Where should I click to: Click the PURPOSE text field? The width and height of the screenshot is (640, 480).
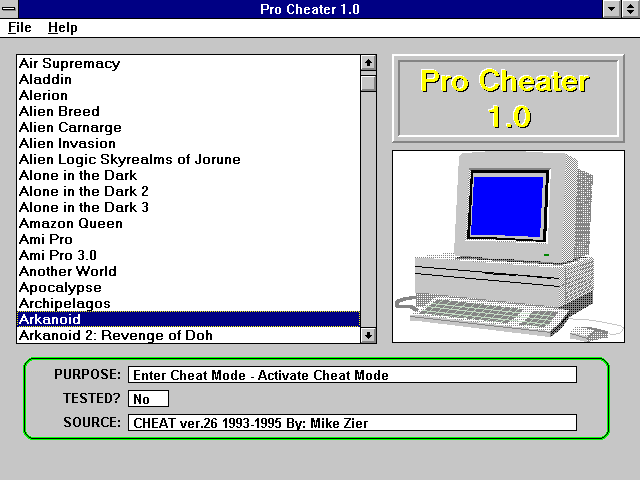tap(352, 375)
